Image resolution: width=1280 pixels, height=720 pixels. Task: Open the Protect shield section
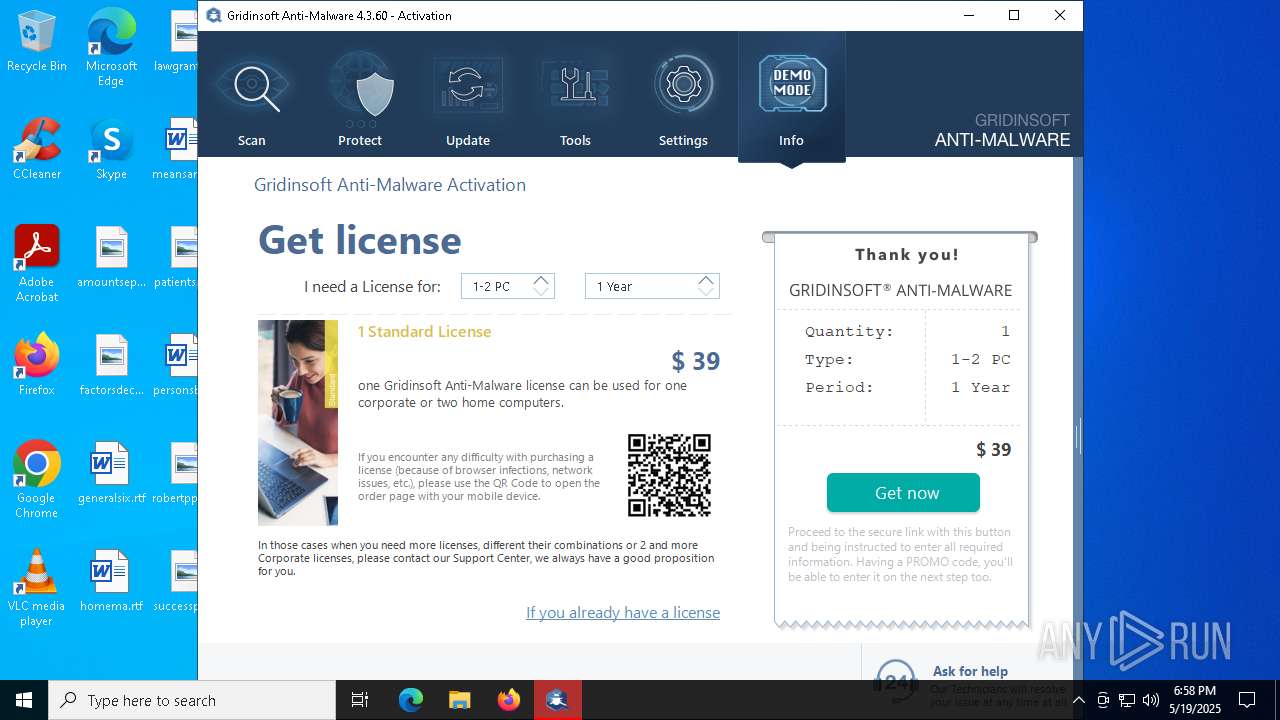click(x=360, y=98)
